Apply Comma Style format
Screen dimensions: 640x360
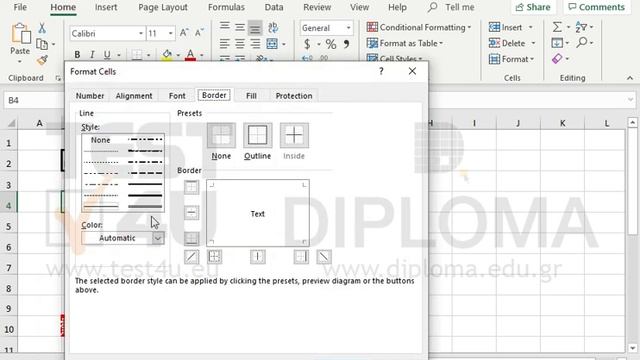click(x=346, y=44)
